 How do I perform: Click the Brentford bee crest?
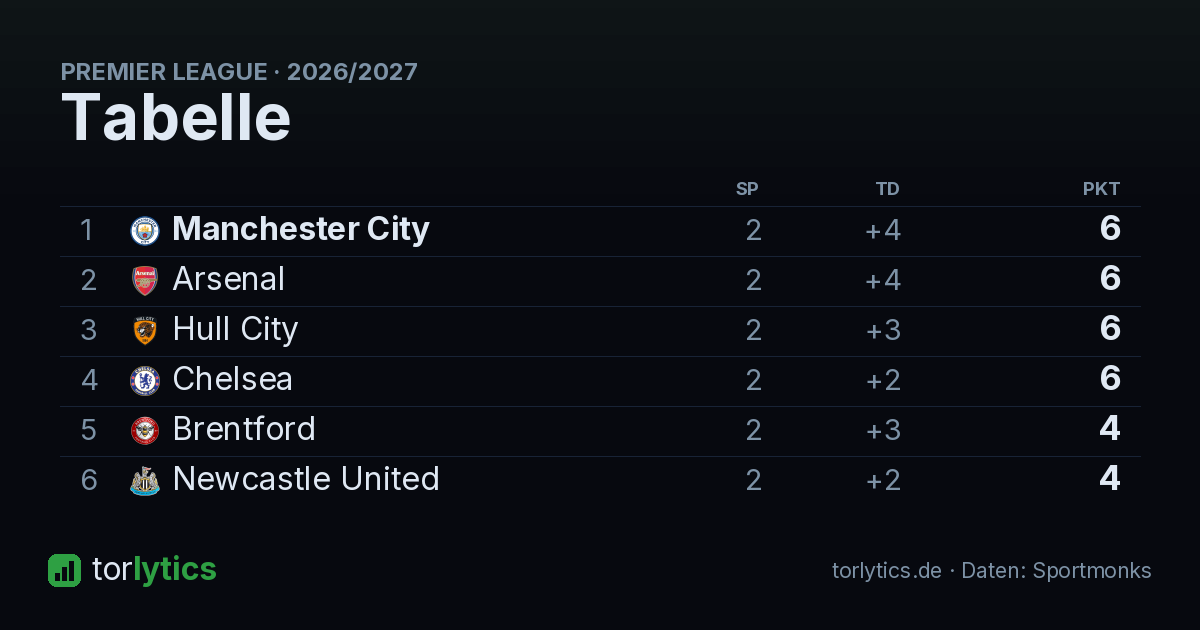click(x=145, y=431)
